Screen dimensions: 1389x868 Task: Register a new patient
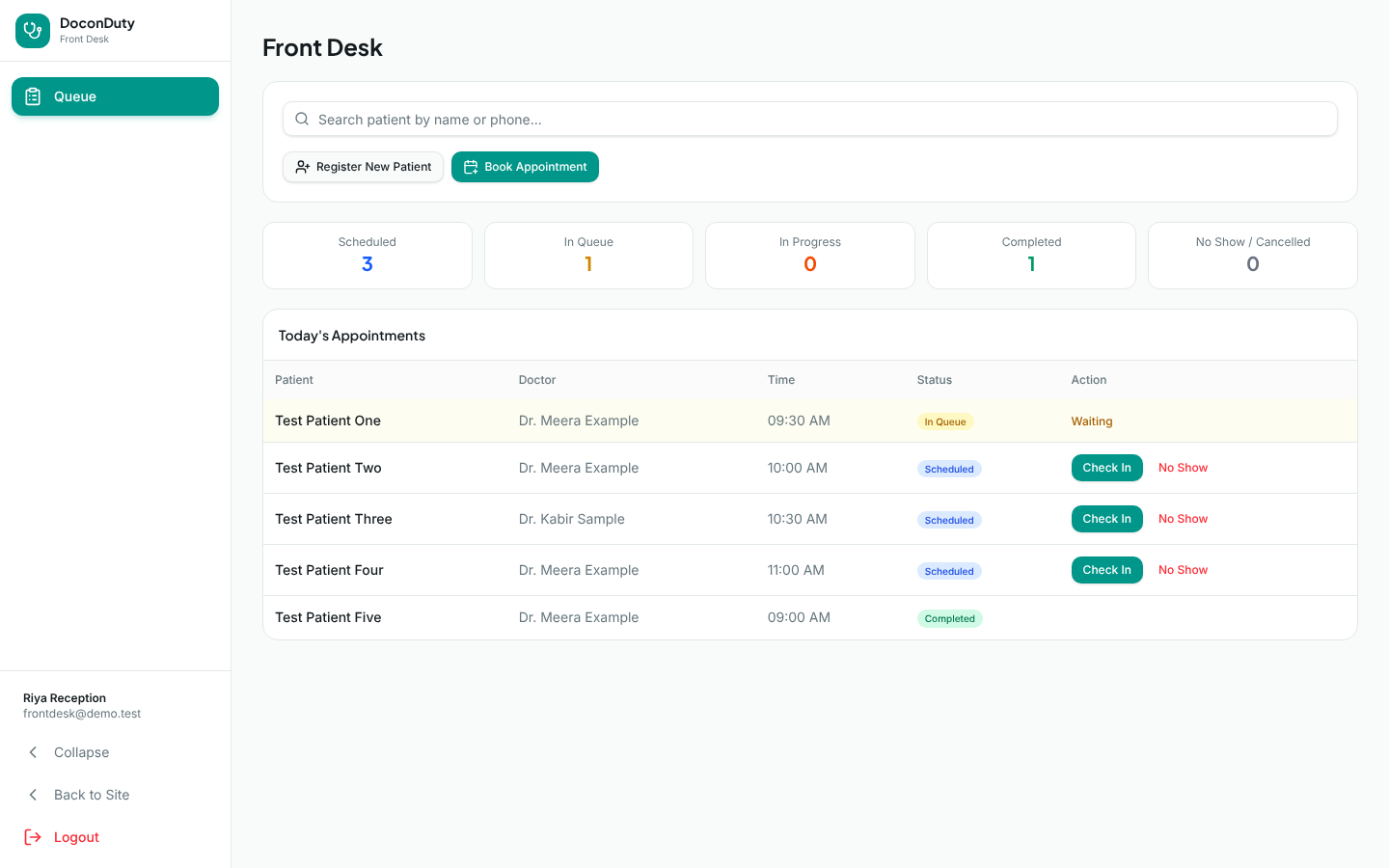363,167
